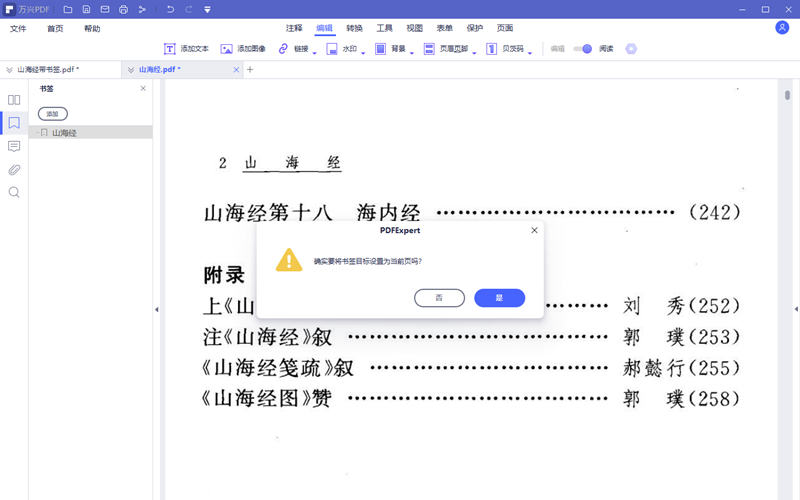Click 否 to decline the dialog
The image size is (800, 500).
pyautogui.click(x=439, y=298)
